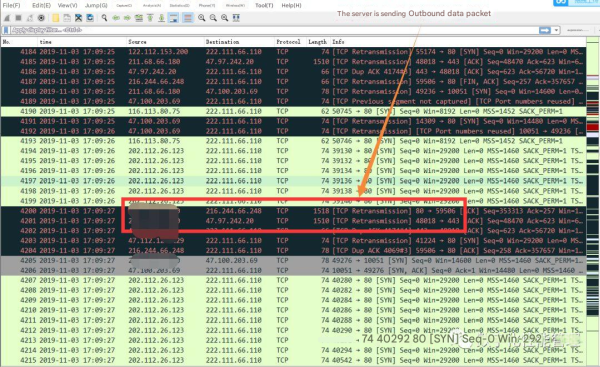Select packet 4184 from 122.112.153.200

293,52
